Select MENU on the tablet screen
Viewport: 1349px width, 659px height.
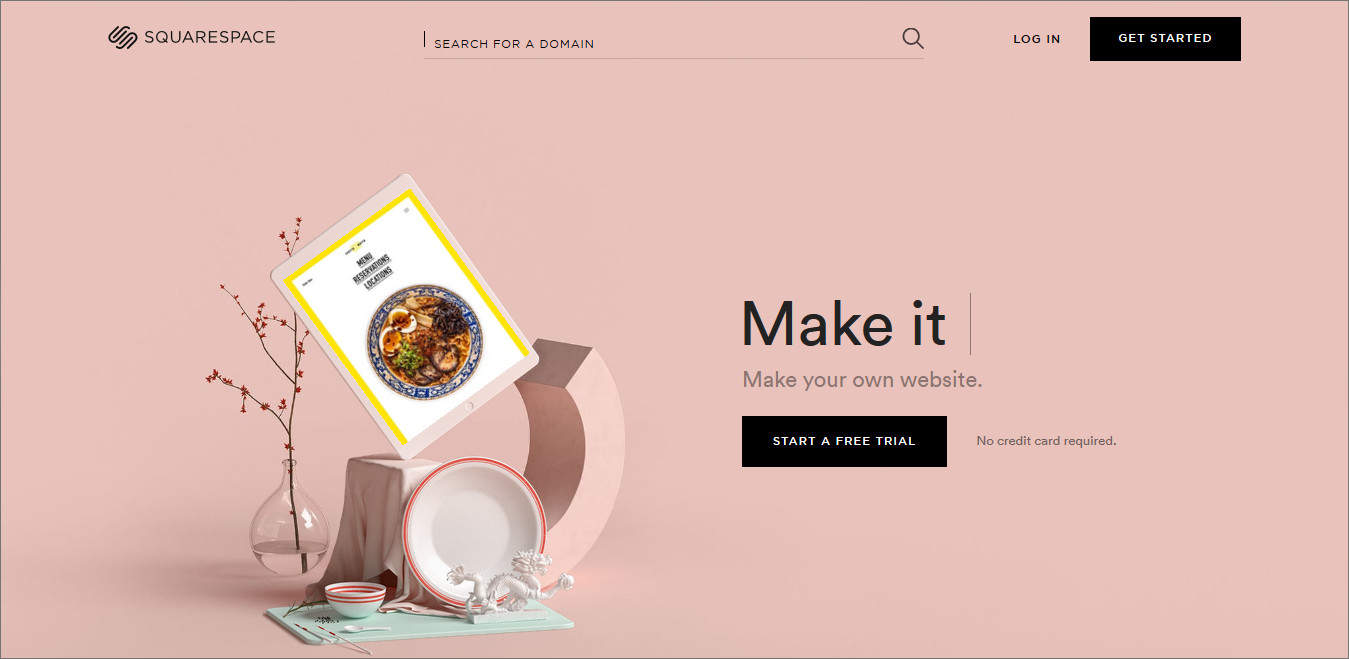[x=364, y=262]
